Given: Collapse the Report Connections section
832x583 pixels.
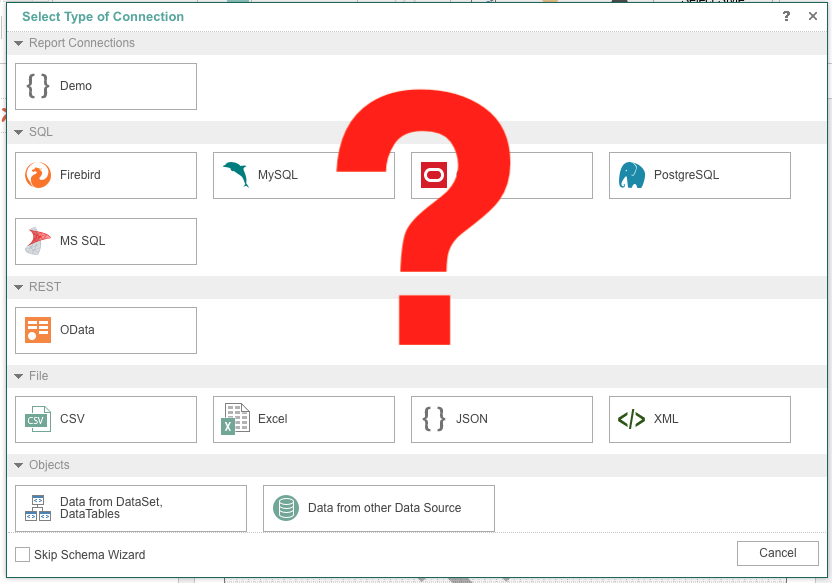Looking at the screenshot, I should click(19, 44).
